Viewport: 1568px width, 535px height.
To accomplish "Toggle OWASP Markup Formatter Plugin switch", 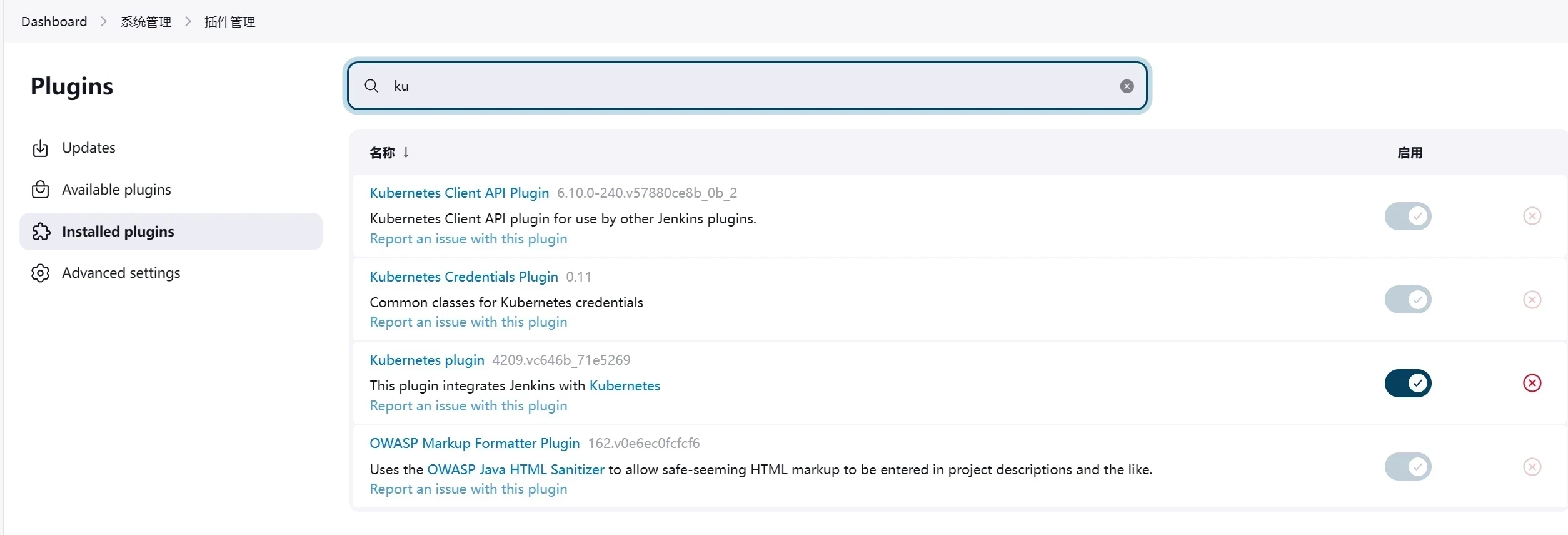I will [1407, 467].
